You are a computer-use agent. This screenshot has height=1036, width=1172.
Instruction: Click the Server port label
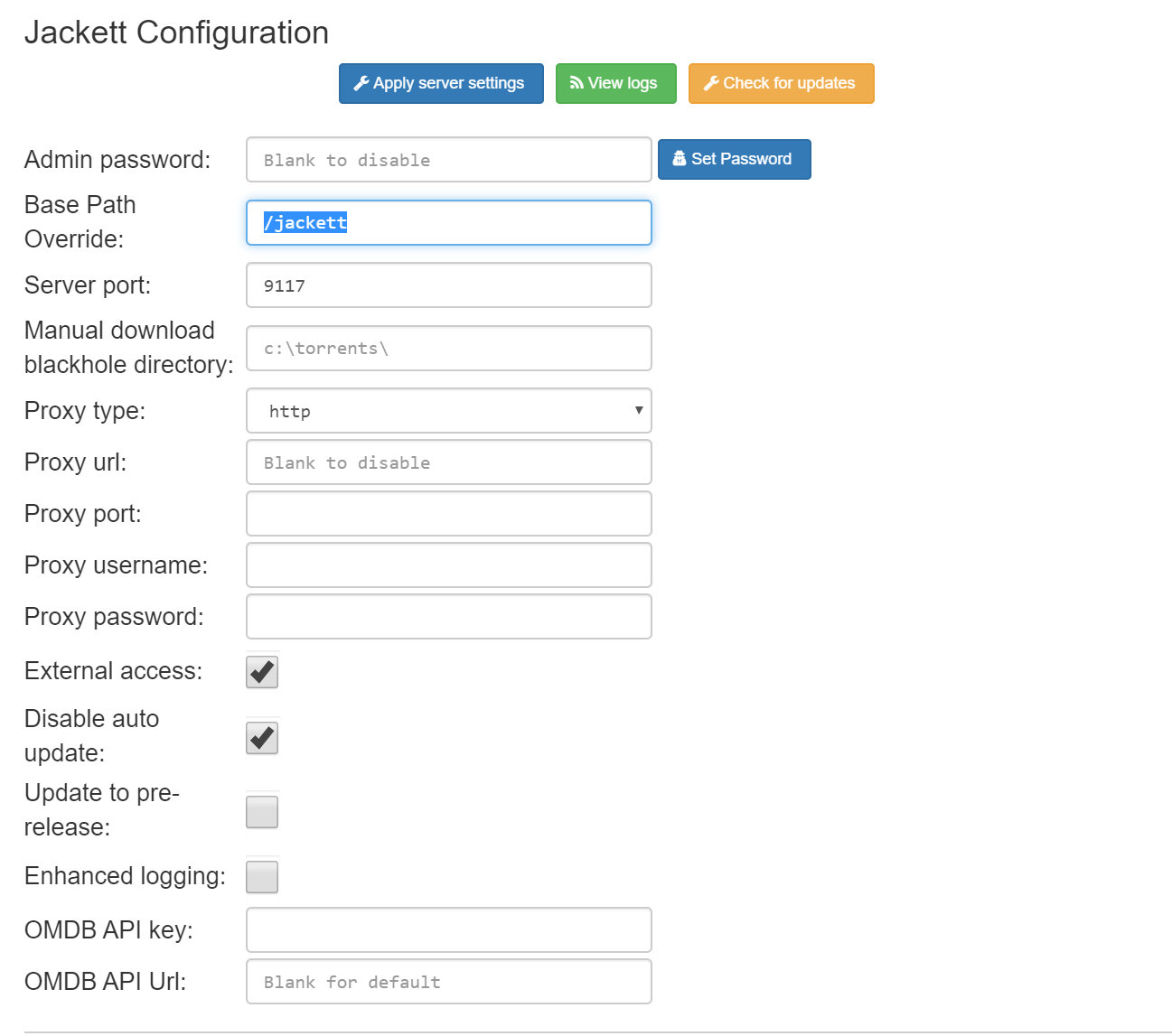[88, 285]
